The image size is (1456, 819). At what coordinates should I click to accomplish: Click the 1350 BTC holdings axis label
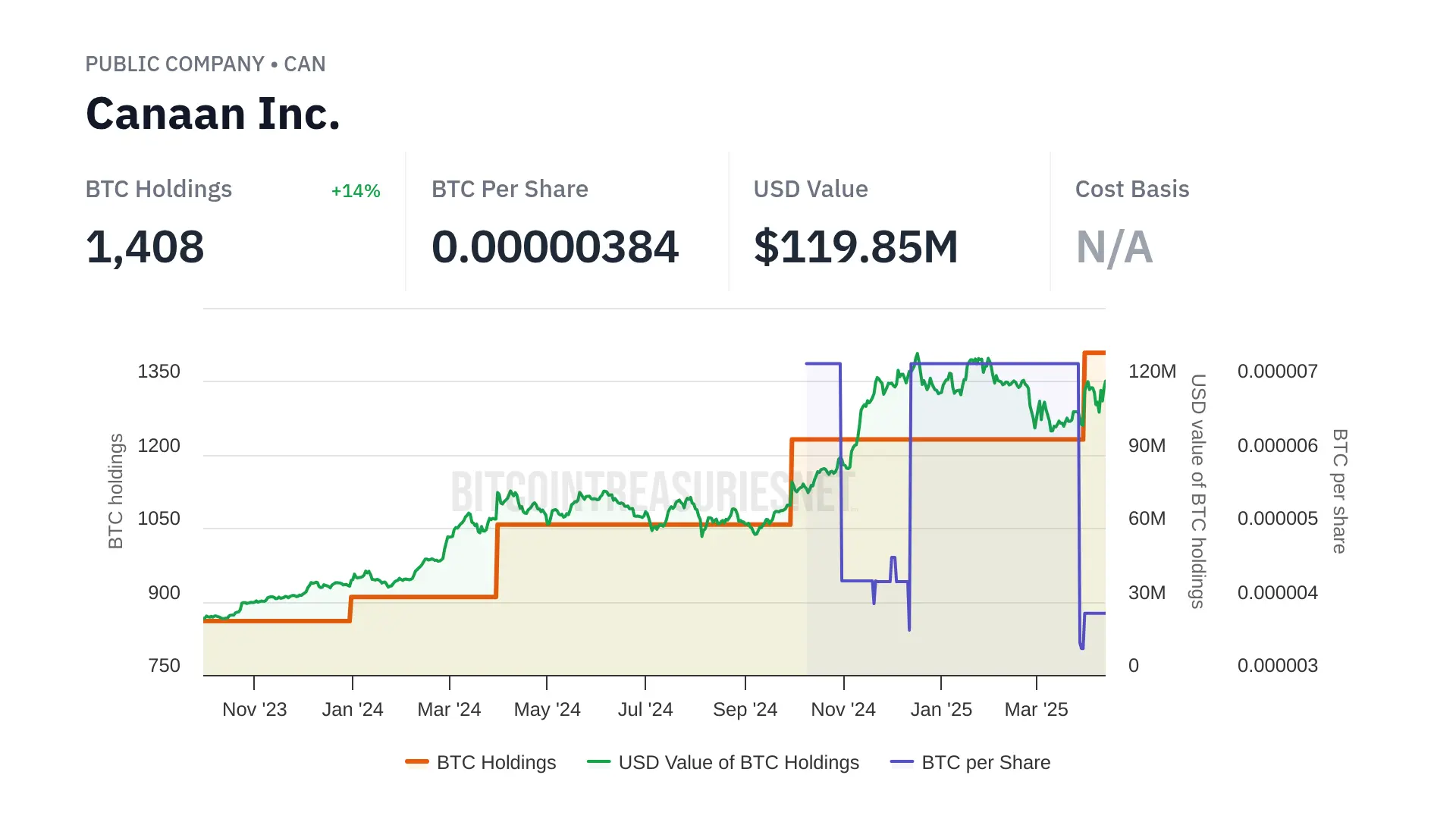(x=158, y=372)
